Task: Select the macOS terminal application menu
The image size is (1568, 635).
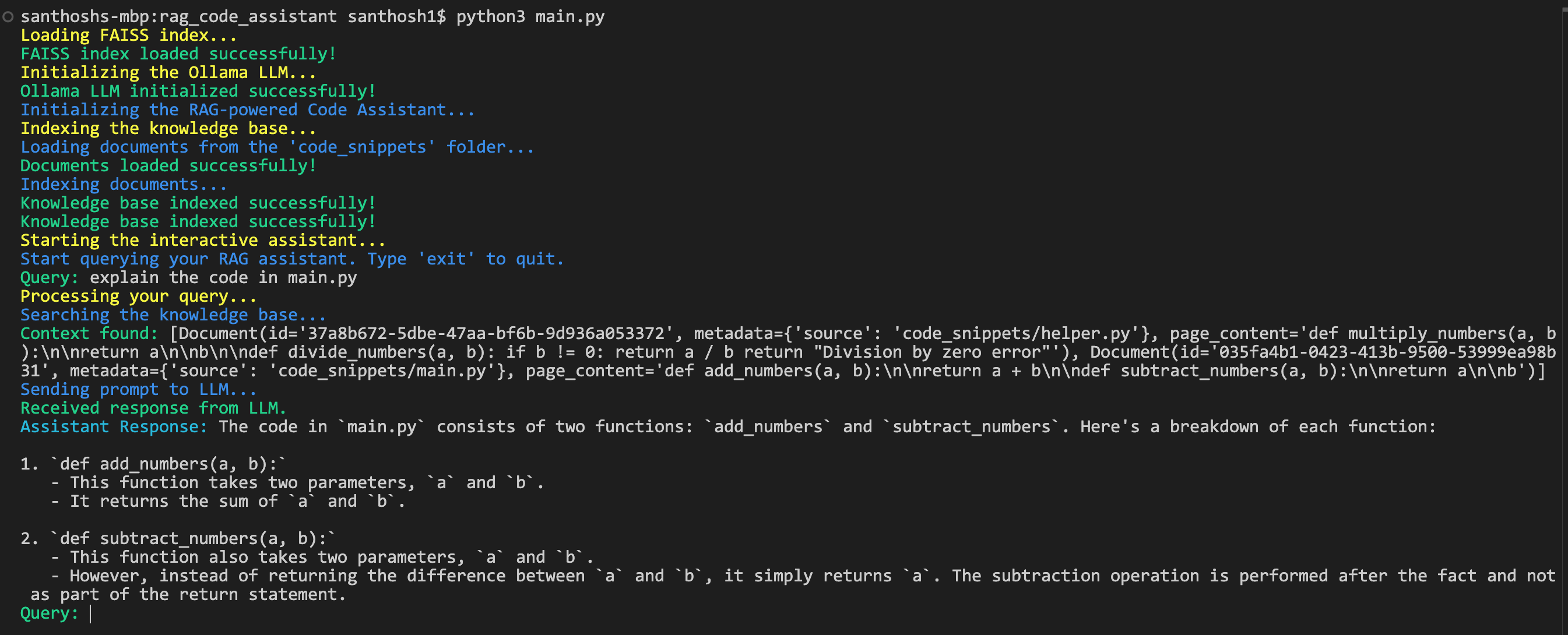Action: point(9,13)
